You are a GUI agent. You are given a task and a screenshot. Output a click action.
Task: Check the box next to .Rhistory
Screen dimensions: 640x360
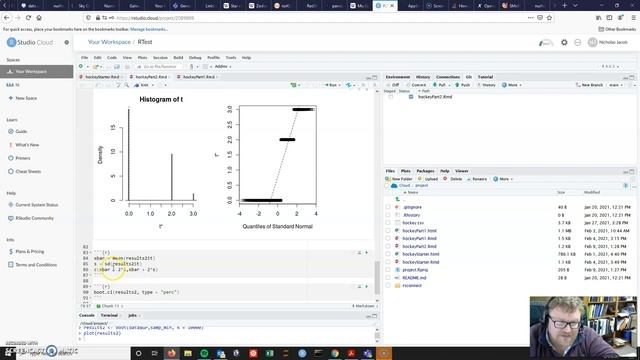[x=388, y=215]
